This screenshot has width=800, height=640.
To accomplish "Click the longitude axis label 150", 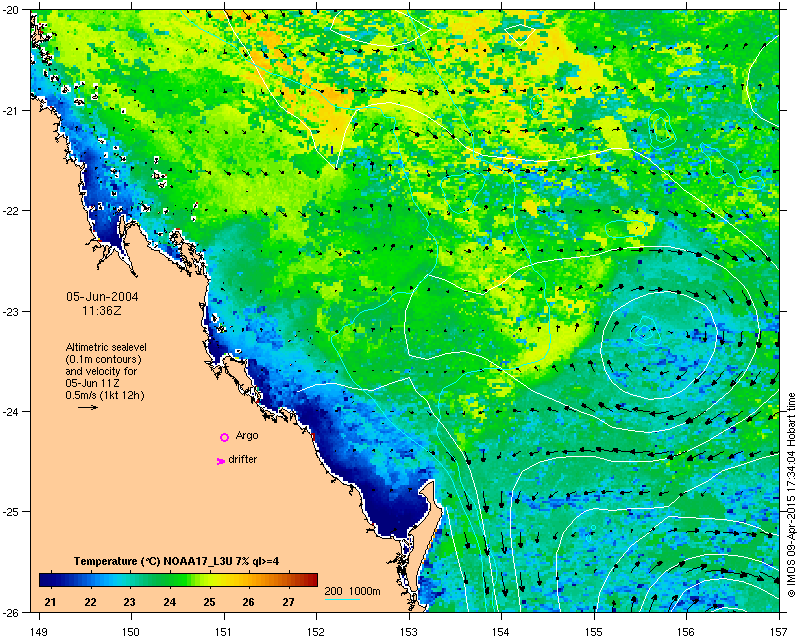I will [131, 632].
